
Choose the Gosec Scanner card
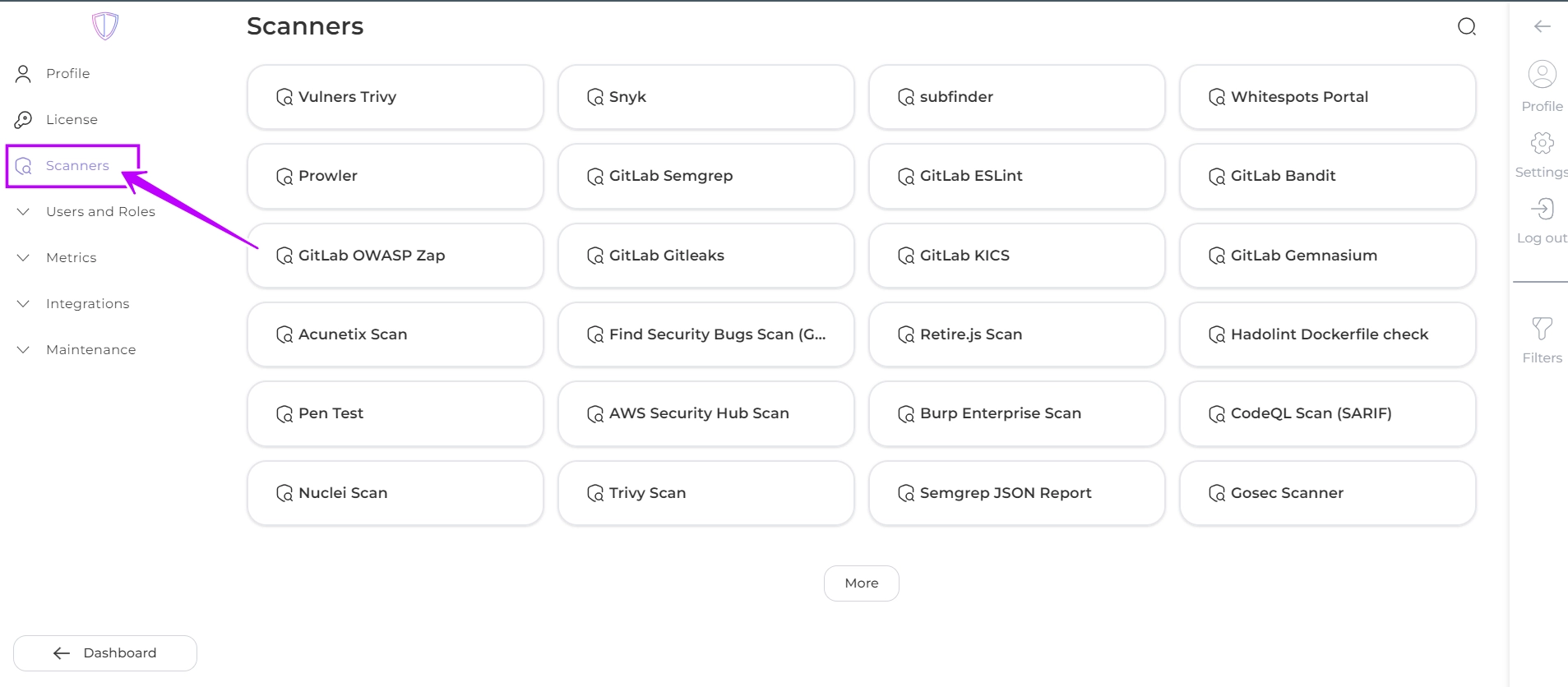1327,493
